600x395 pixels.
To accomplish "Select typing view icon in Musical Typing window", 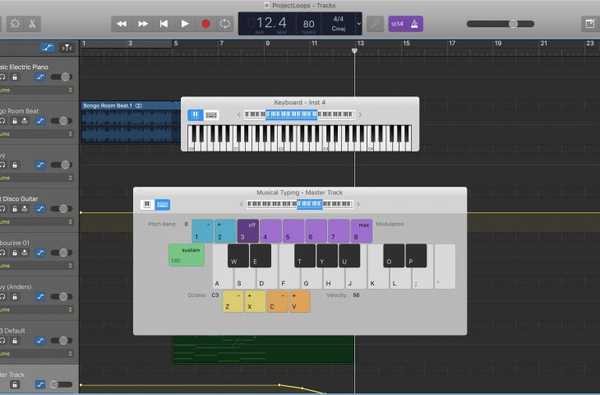I will click(x=162, y=204).
